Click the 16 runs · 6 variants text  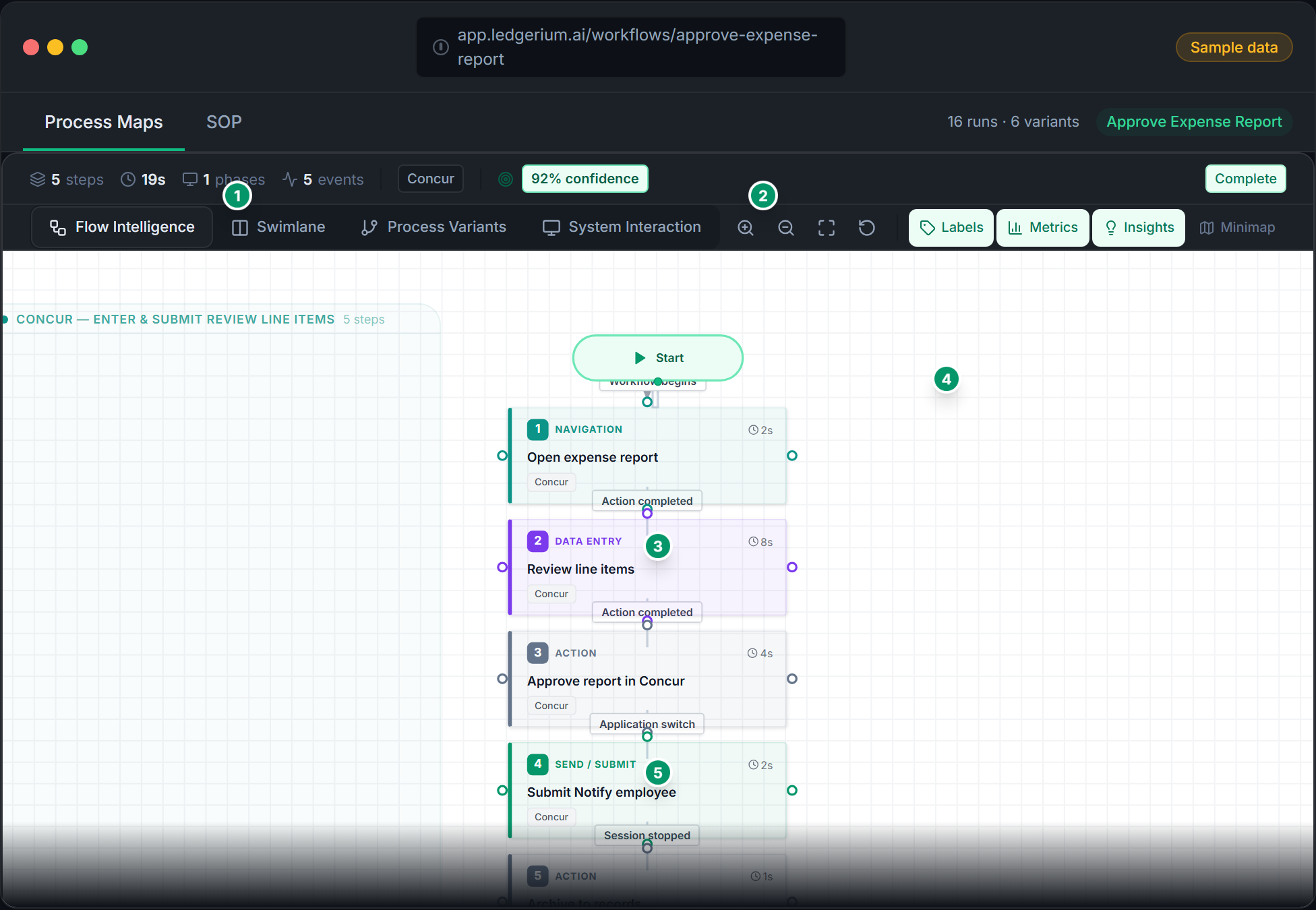coord(1013,122)
